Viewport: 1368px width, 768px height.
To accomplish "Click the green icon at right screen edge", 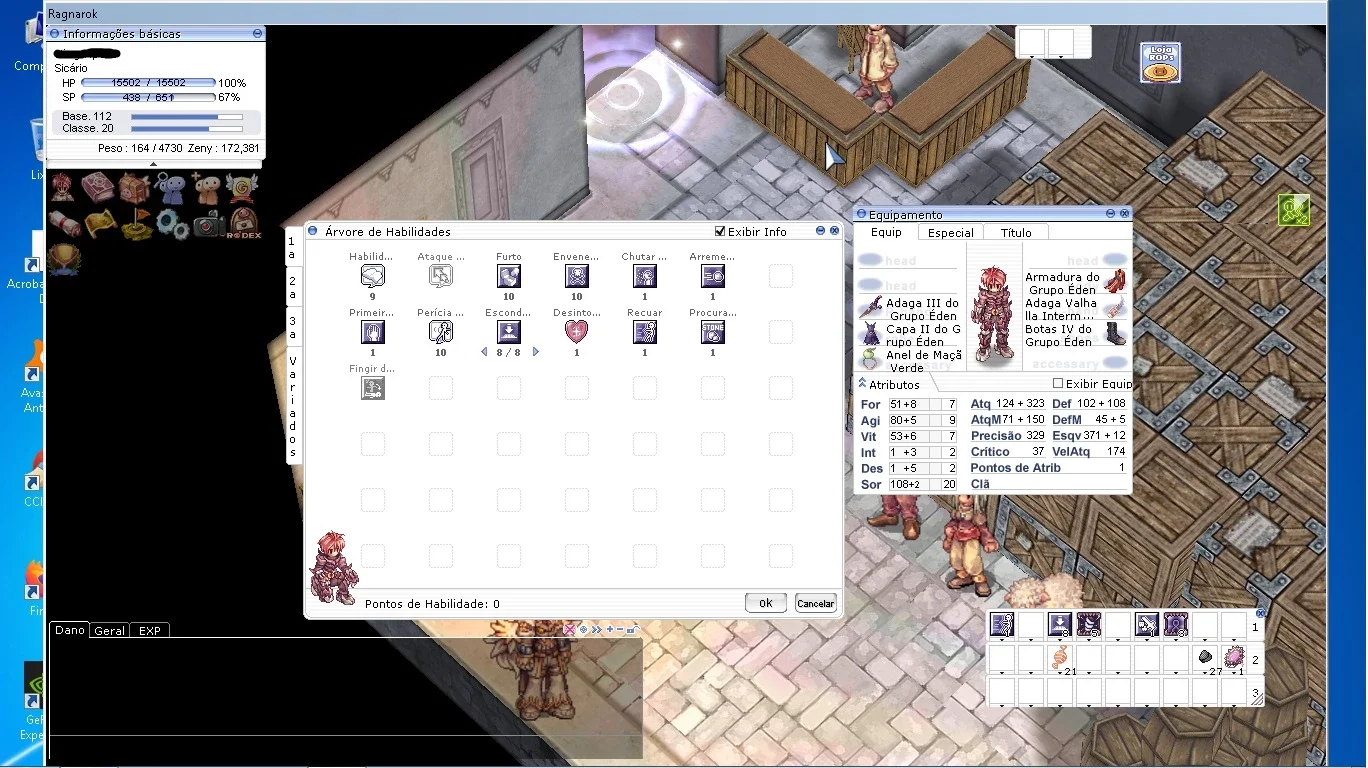I will pyautogui.click(x=1294, y=209).
